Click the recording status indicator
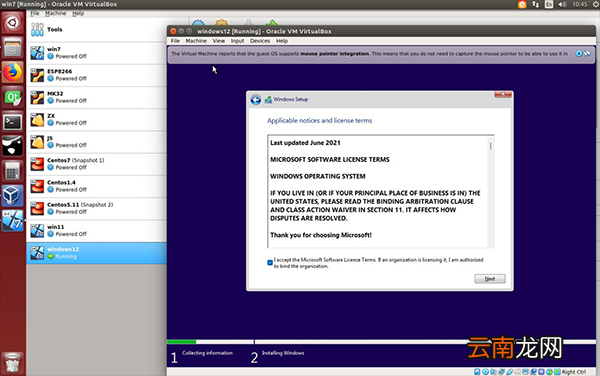This screenshot has width=600, height=376. click(533, 372)
